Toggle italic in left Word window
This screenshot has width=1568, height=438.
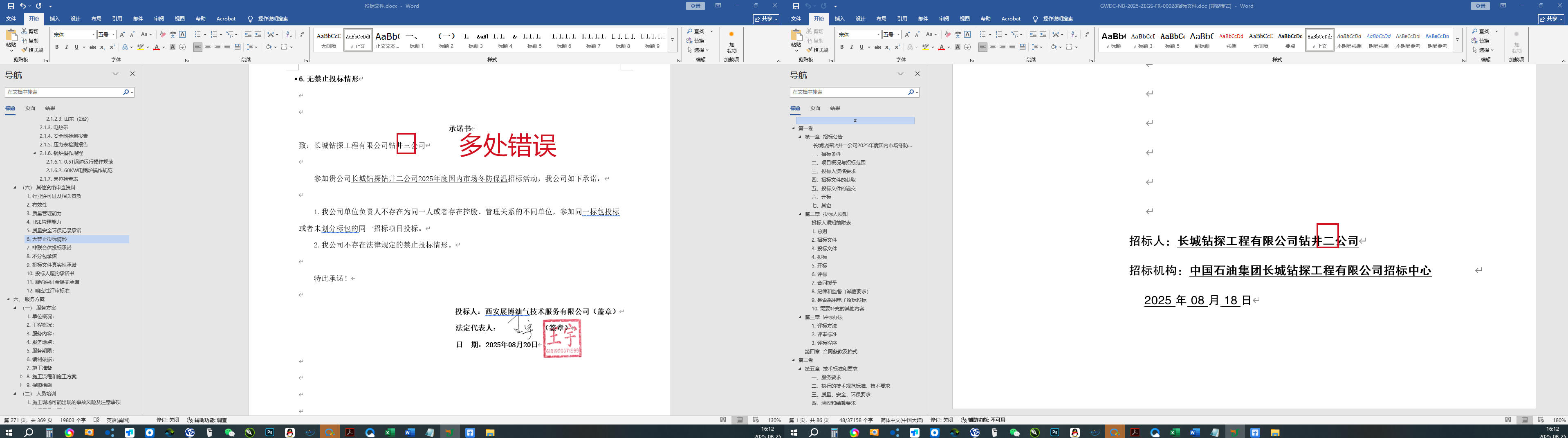click(66, 47)
